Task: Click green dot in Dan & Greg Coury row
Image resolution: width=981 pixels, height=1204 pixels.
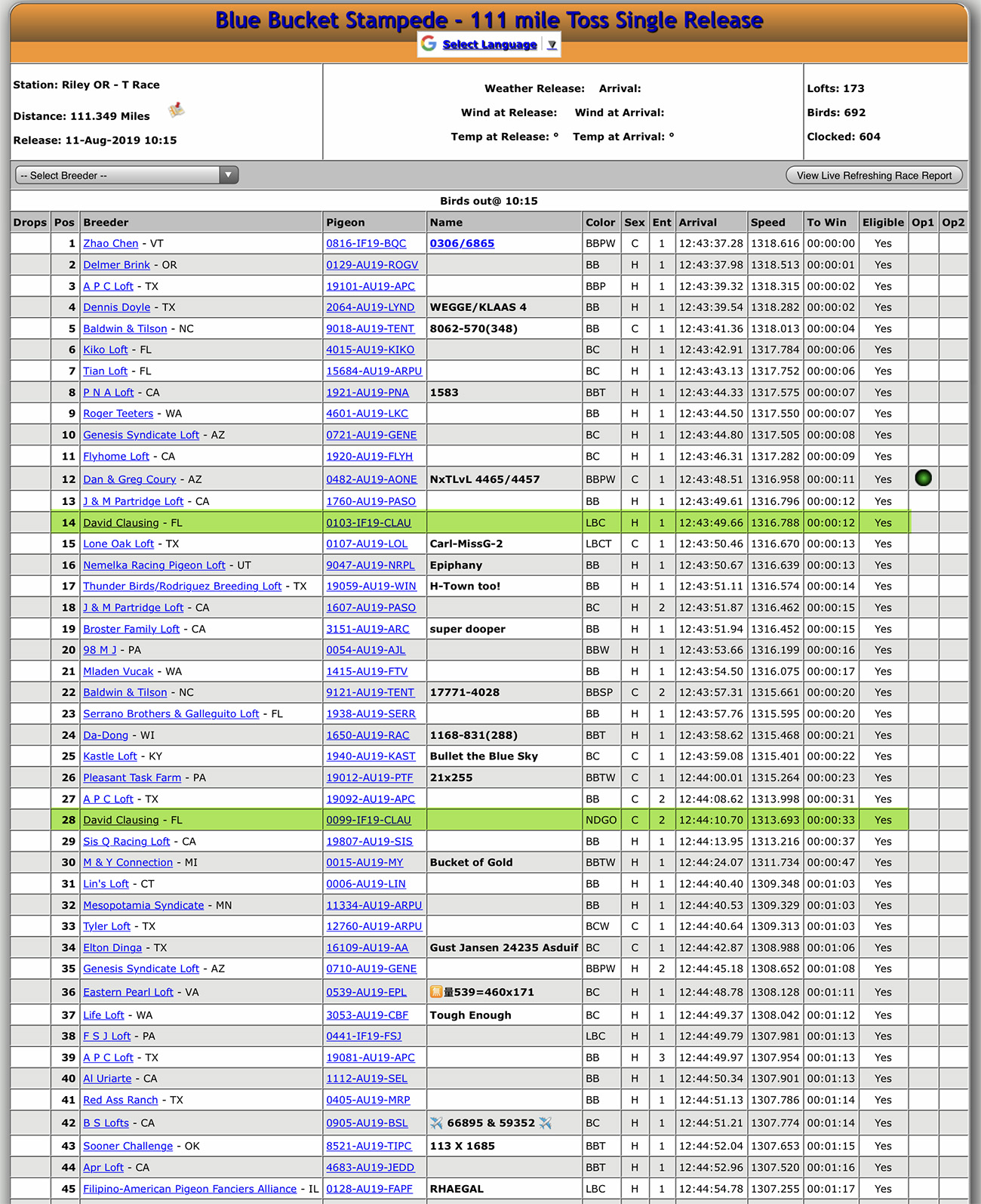Action: (923, 478)
